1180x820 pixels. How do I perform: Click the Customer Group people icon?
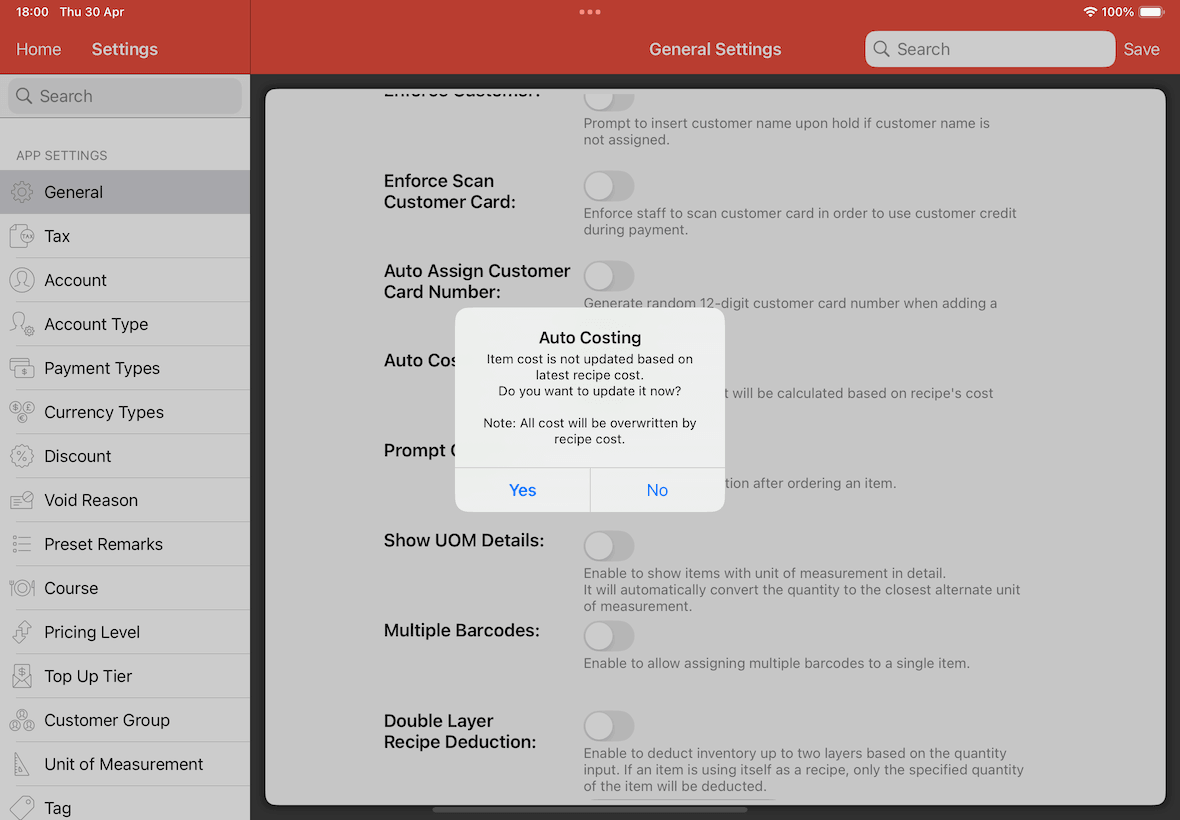click(22, 720)
